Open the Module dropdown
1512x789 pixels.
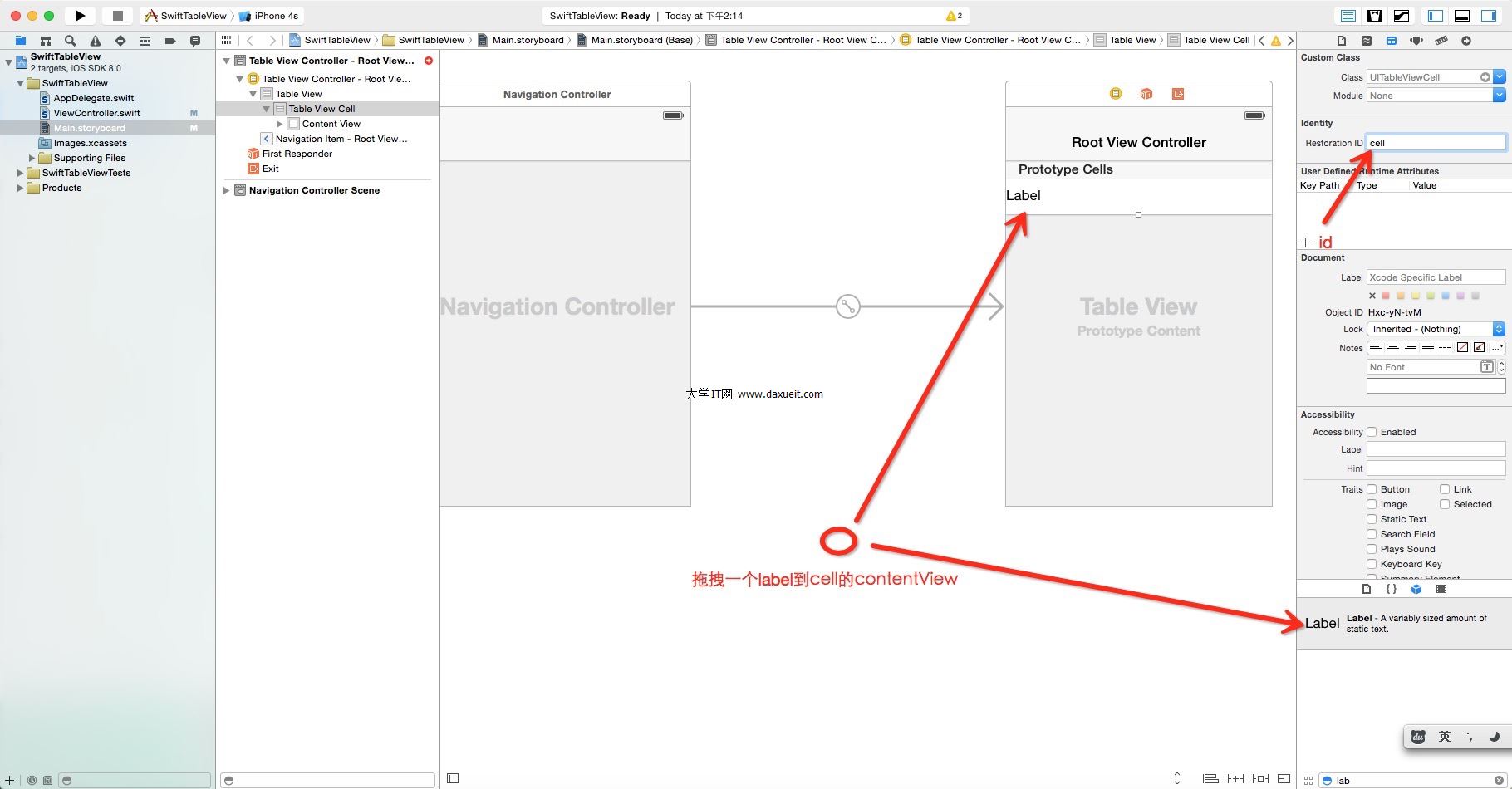(x=1499, y=96)
